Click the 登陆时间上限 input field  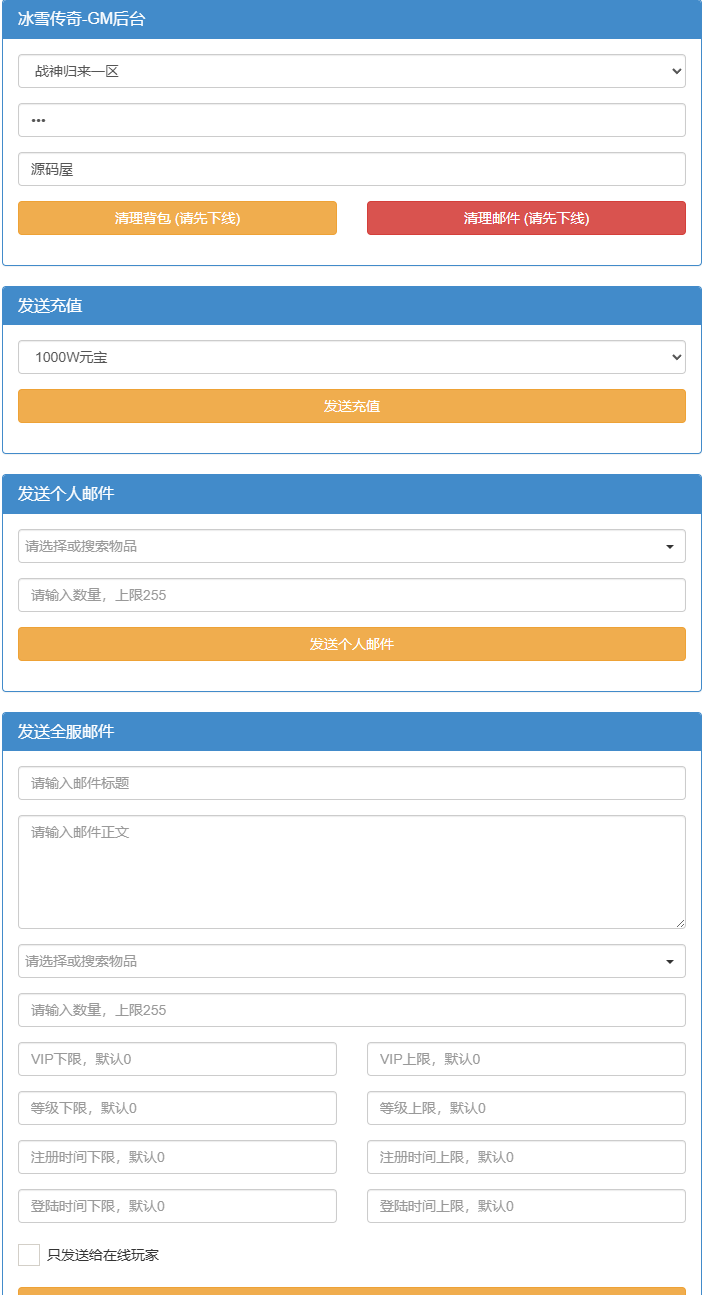click(x=526, y=1206)
